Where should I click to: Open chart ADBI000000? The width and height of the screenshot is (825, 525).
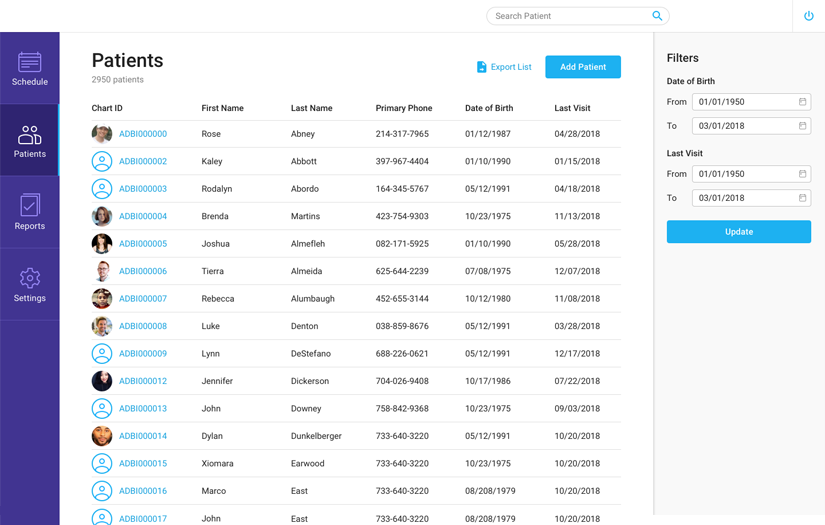tap(143, 134)
